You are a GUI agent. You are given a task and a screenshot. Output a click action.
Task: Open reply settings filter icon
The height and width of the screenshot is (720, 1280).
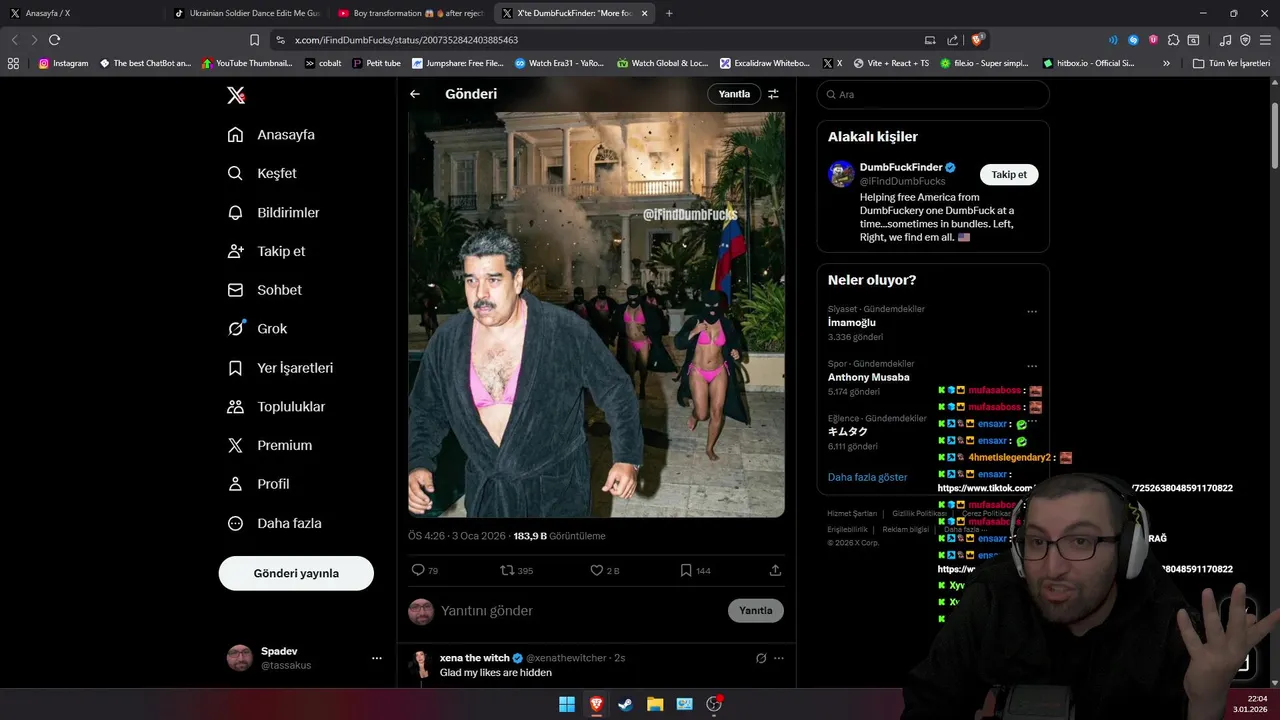point(773,94)
